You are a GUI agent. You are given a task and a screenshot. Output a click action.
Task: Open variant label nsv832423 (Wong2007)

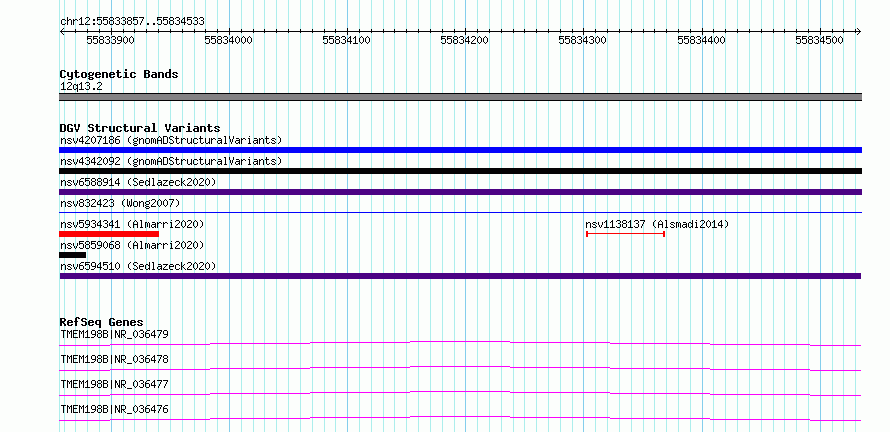coord(120,203)
